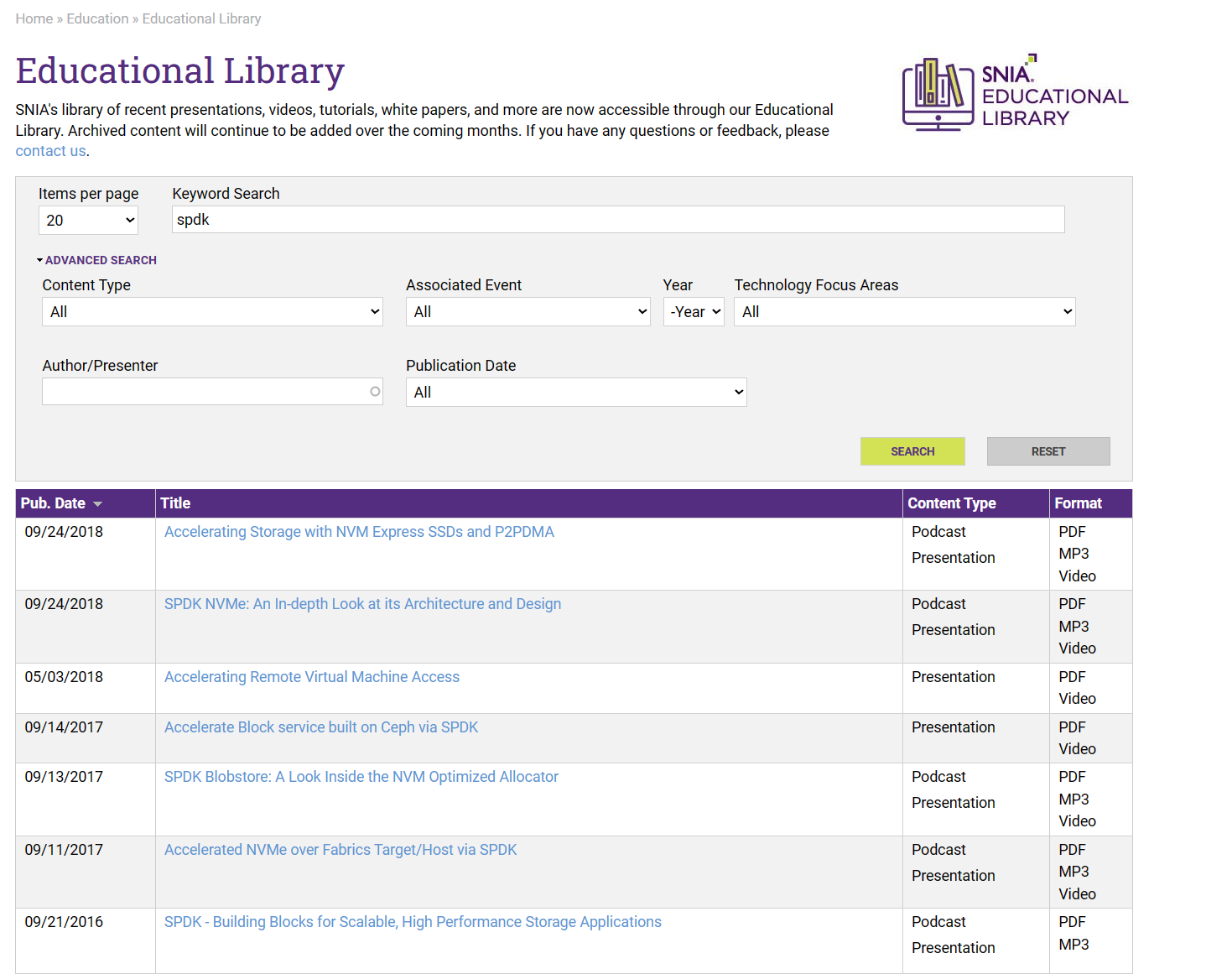Click the Educational Library page heading
Viewport: 1232px width, 974px height.
(180, 70)
